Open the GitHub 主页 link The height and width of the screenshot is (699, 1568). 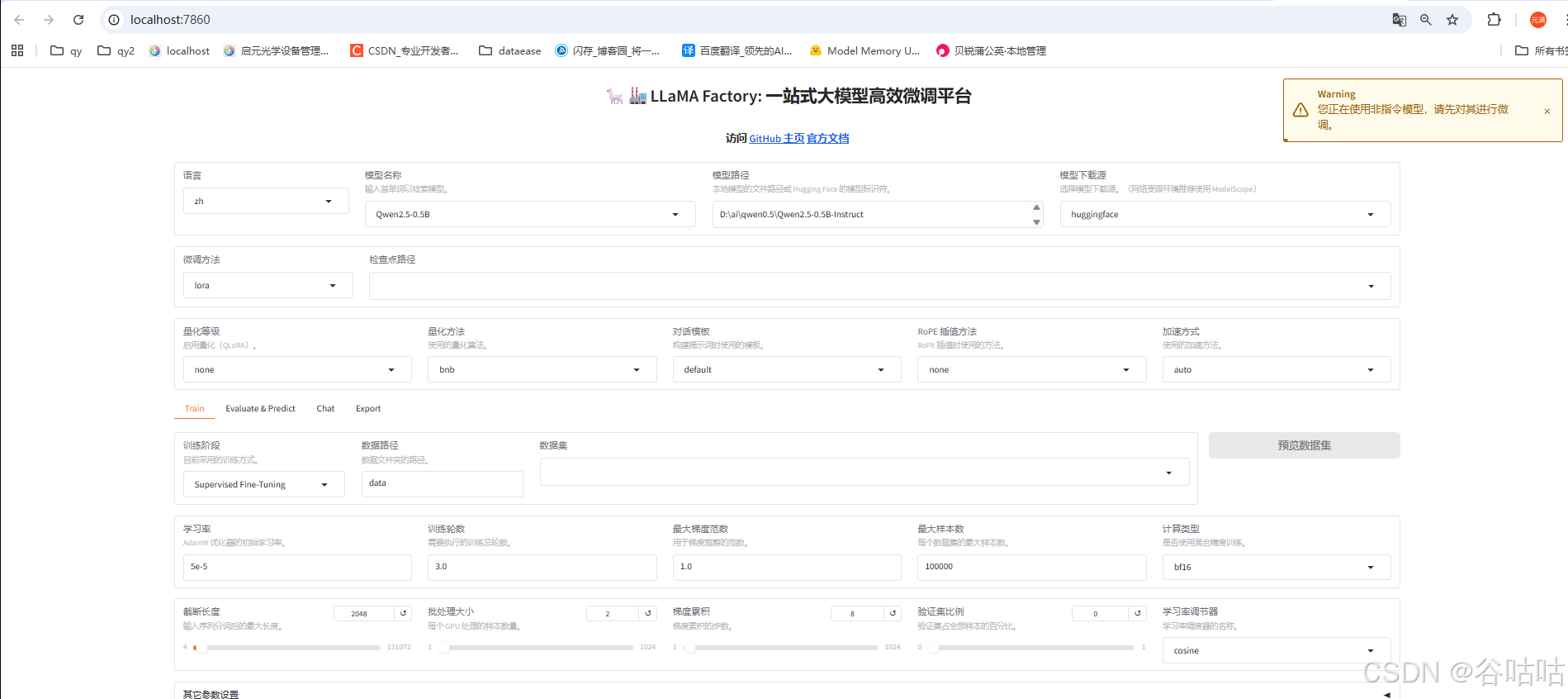coord(776,139)
